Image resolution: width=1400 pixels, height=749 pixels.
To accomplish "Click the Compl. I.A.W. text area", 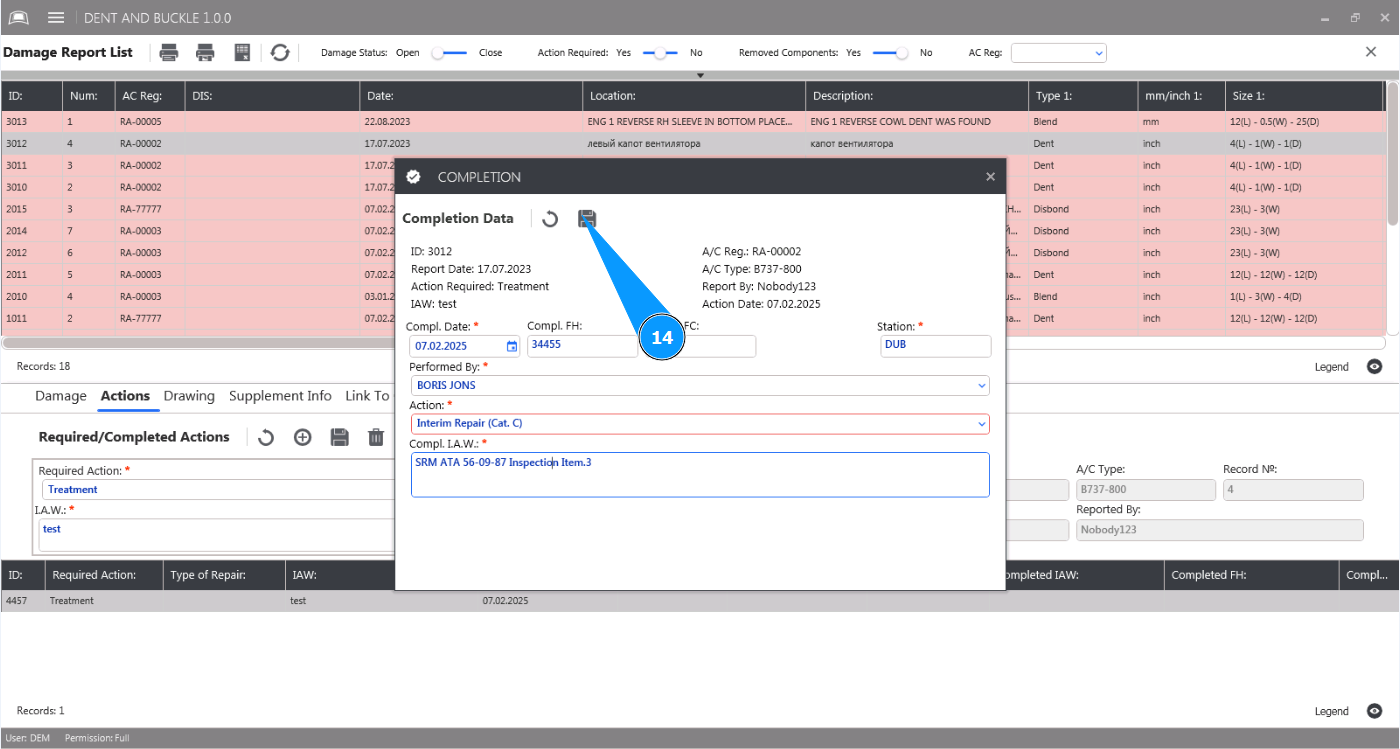I will click(x=700, y=474).
